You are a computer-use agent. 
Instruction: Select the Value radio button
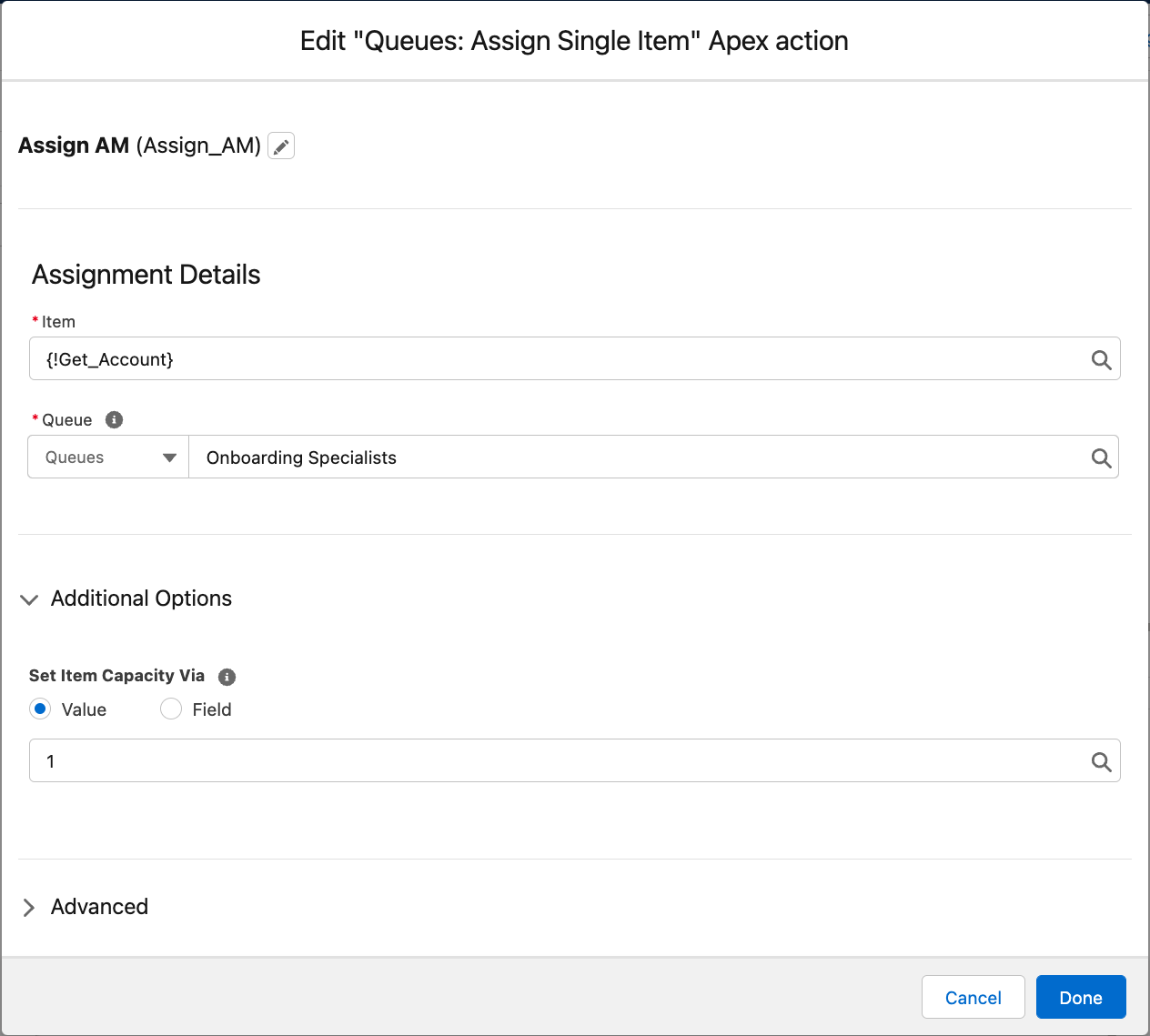click(x=40, y=709)
